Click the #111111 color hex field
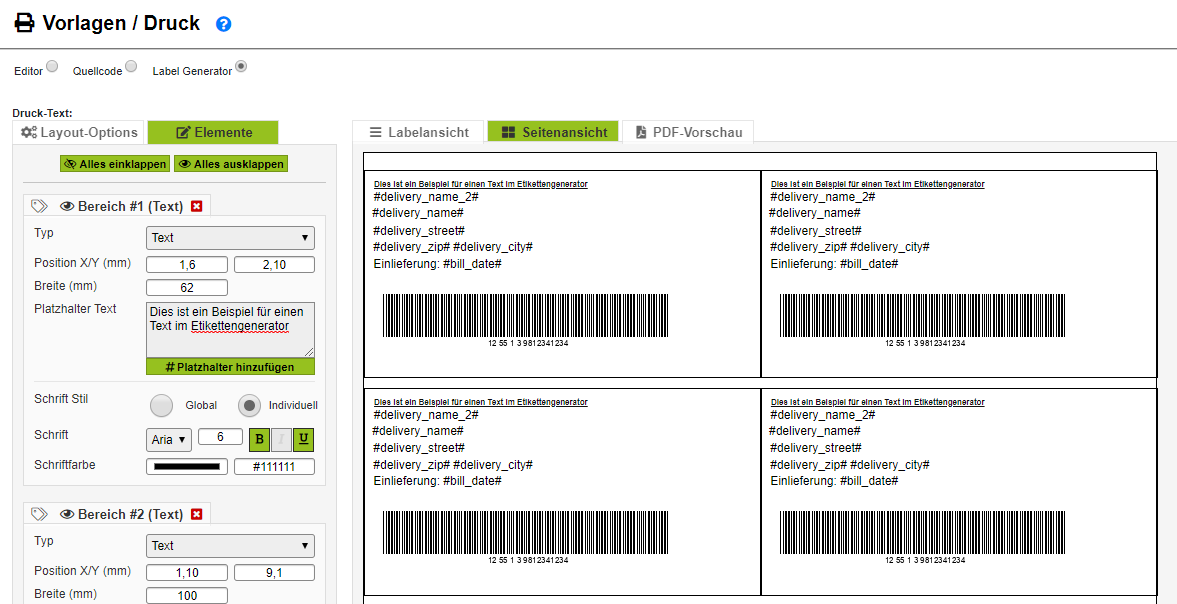The image size is (1177, 604). click(274, 467)
